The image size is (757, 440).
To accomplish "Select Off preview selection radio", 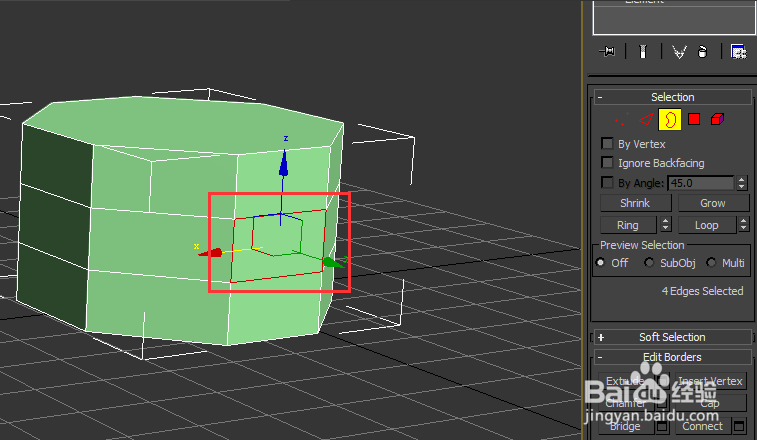I will coord(601,263).
